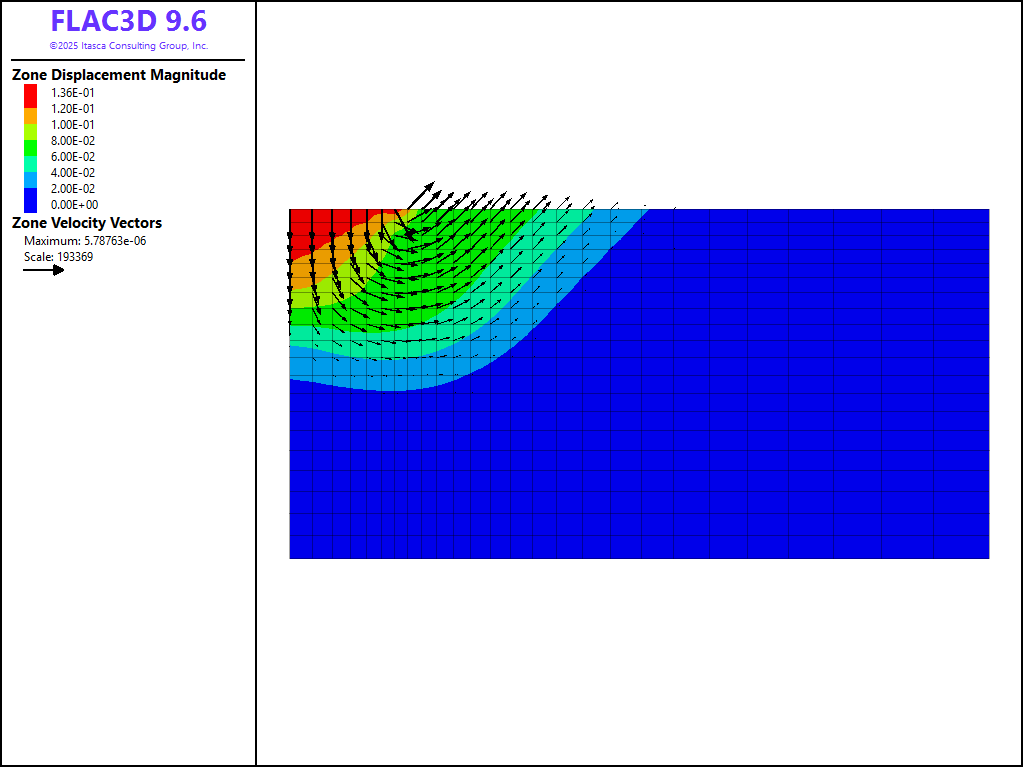Click the light blue legend color band
The height and width of the screenshot is (768, 1024).
[31, 179]
